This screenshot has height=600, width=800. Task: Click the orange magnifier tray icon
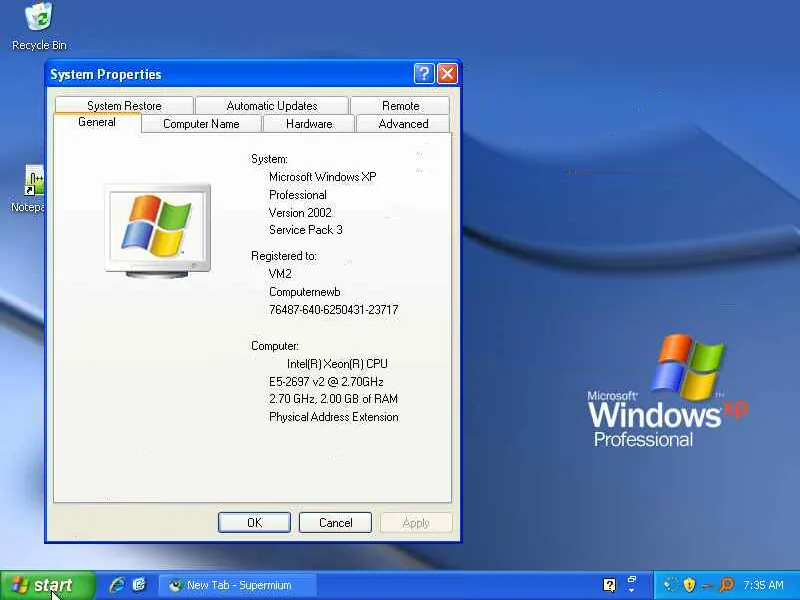pyautogui.click(x=726, y=585)
